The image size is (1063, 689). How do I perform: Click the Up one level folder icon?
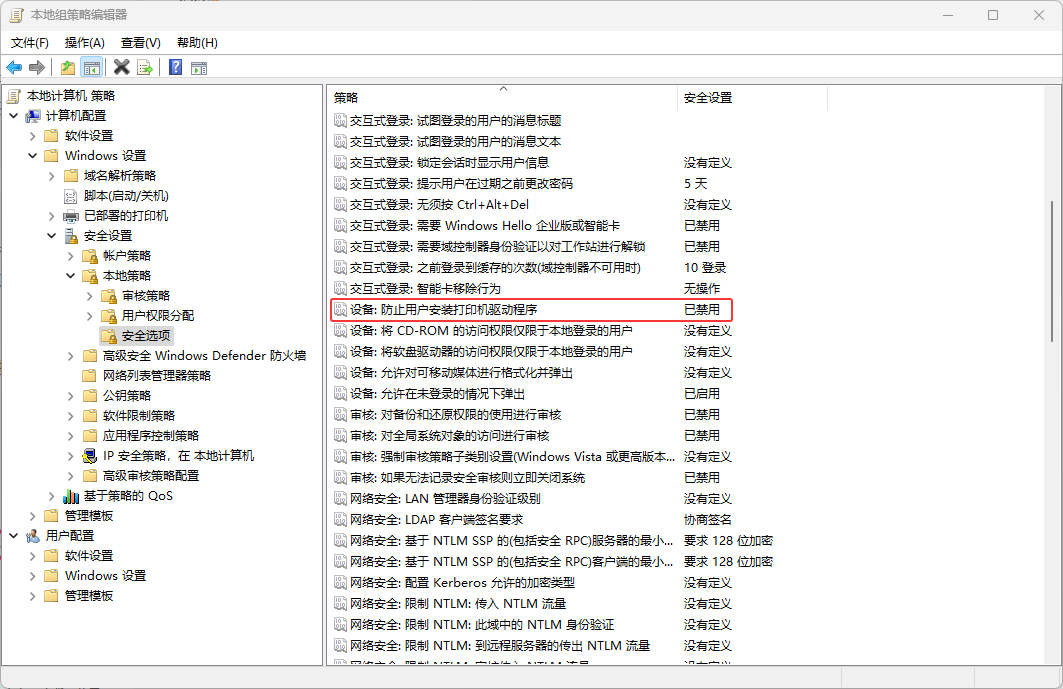click(x=66, y=67)
